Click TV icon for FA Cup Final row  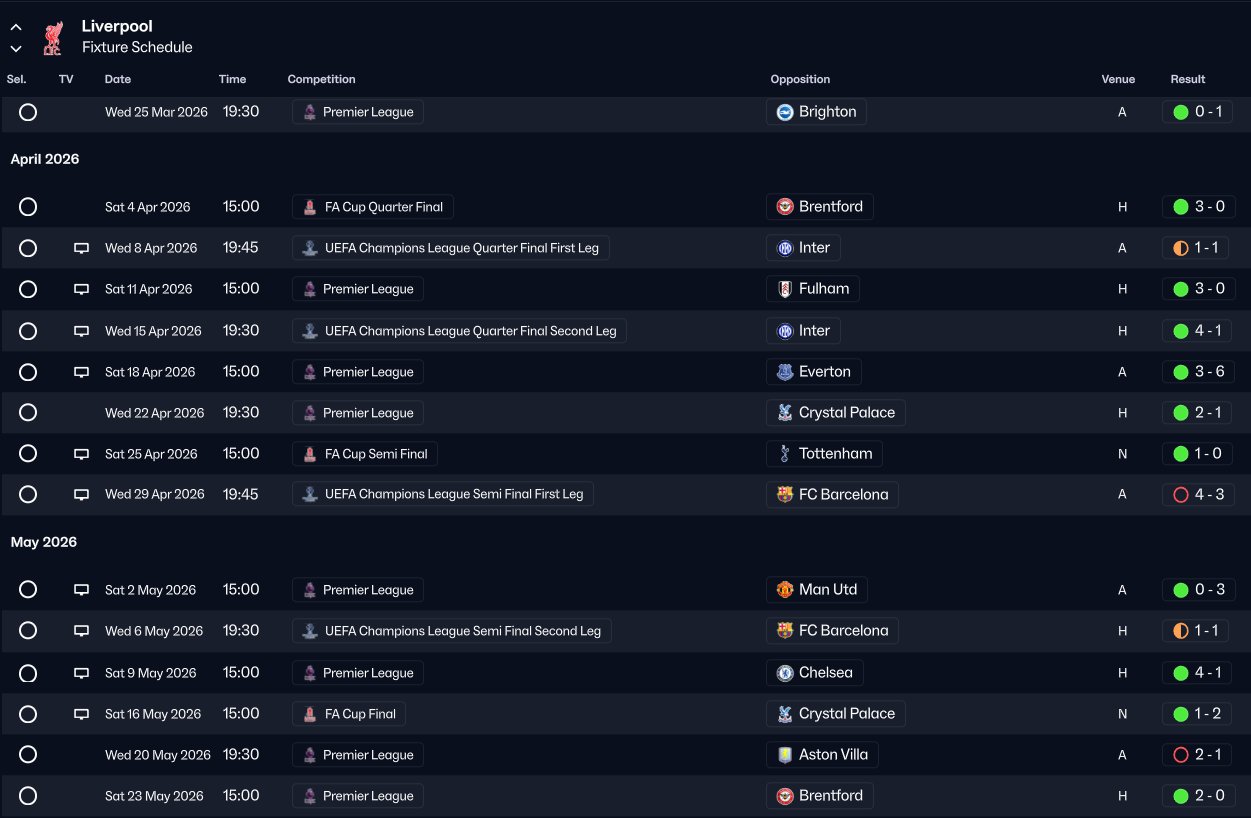point(82,714)
